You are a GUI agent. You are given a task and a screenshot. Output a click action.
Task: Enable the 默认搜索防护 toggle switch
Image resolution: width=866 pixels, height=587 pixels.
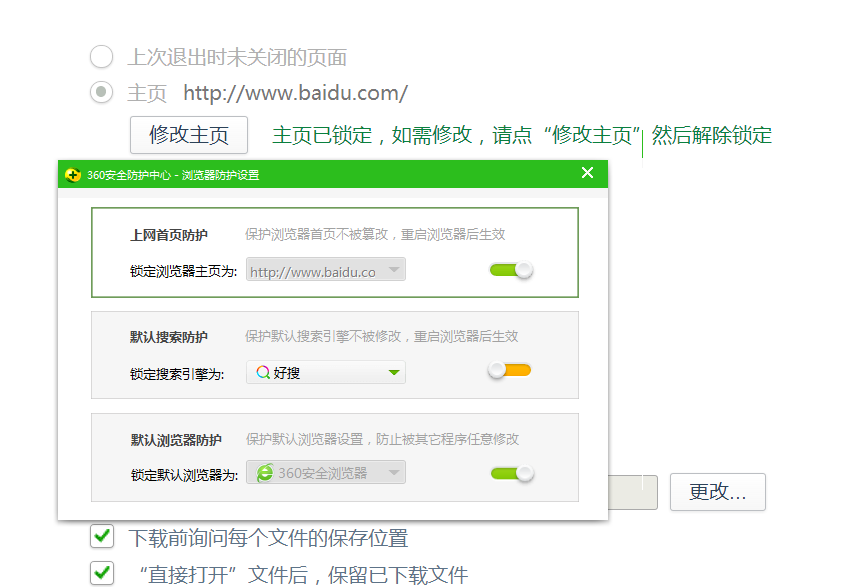click(x=509, y=370)
